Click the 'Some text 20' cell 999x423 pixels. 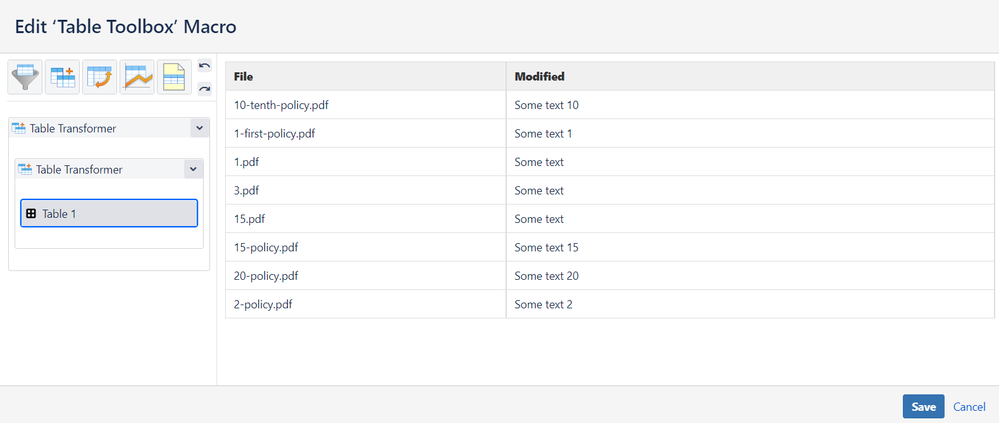547,276
